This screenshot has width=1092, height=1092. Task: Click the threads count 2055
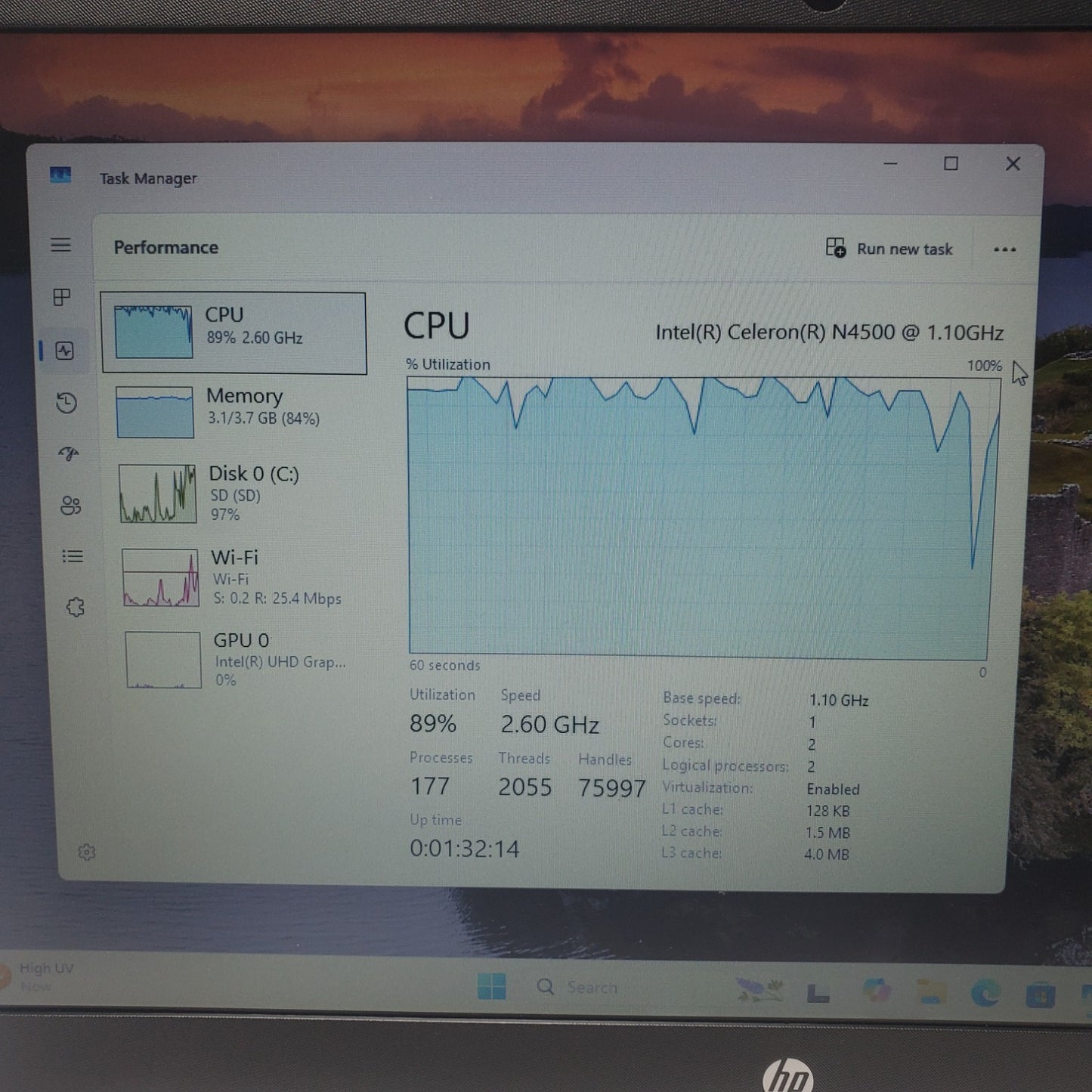524,787
